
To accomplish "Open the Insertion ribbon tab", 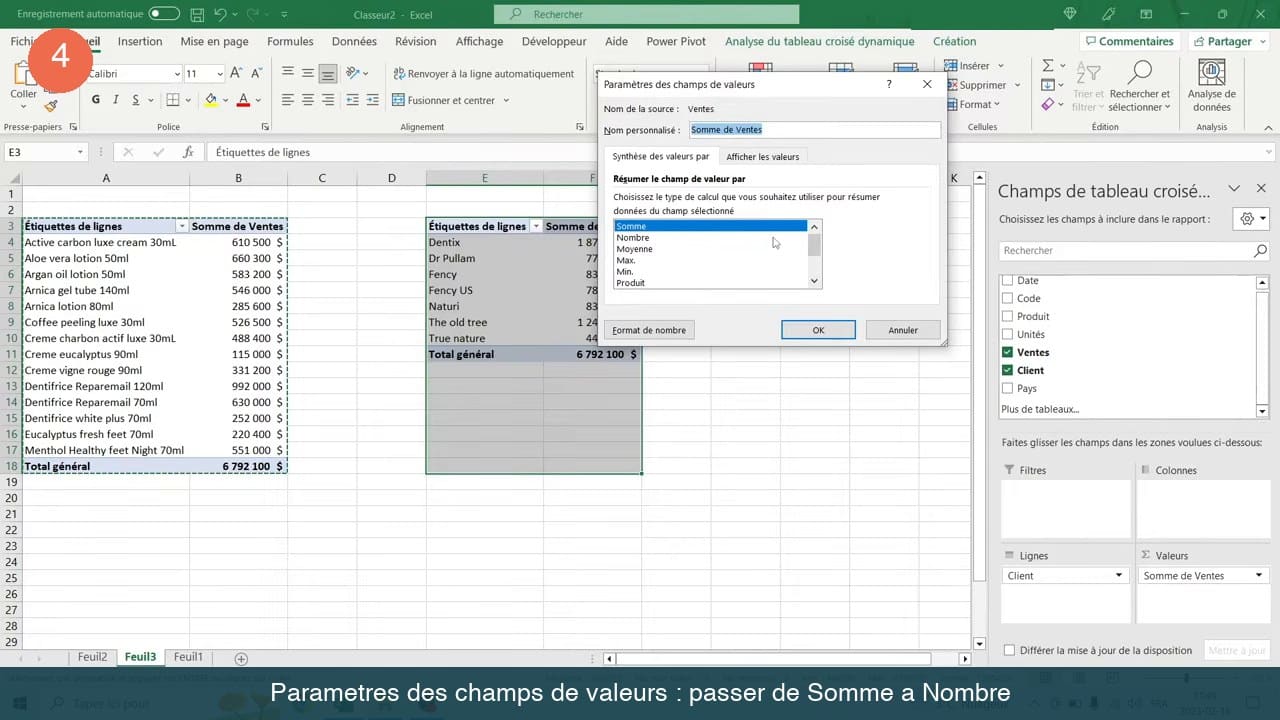I will point(140,42).
